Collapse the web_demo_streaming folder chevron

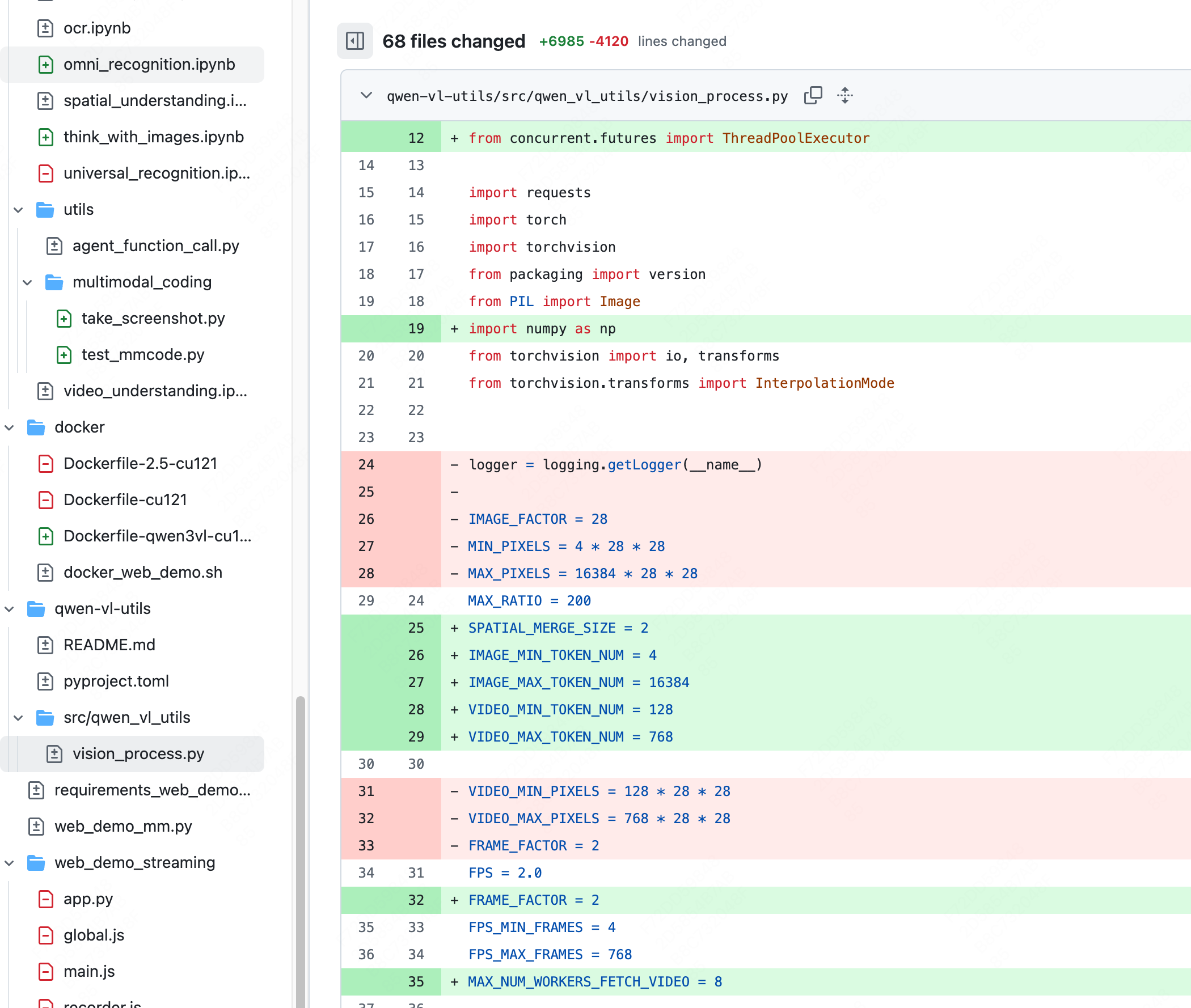coord(9,863)
